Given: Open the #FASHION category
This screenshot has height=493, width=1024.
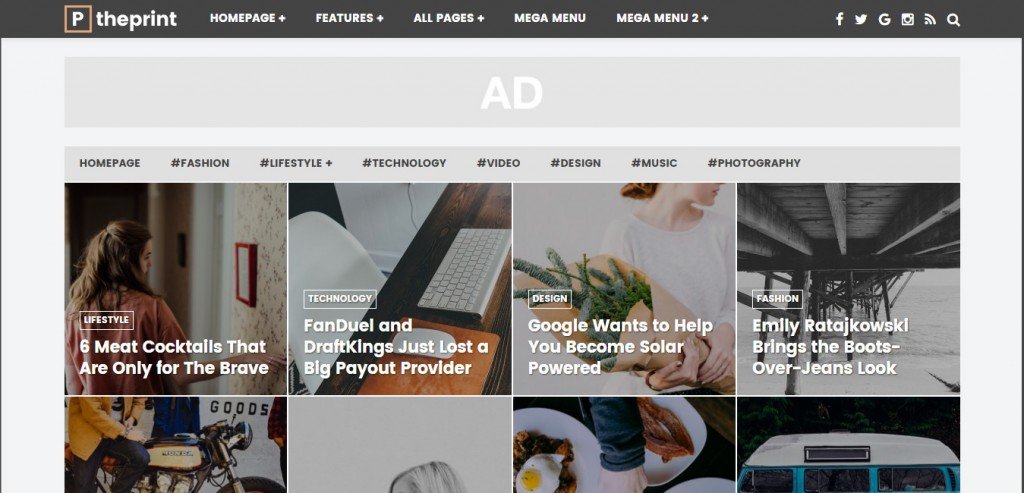Looking at the screenshot, I should pos(200,163).
